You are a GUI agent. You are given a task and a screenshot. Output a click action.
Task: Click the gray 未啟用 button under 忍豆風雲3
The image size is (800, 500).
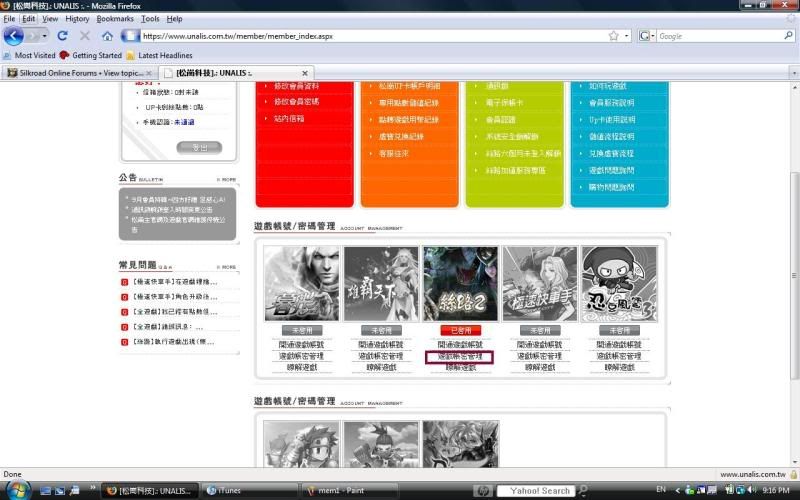[619, 331]
